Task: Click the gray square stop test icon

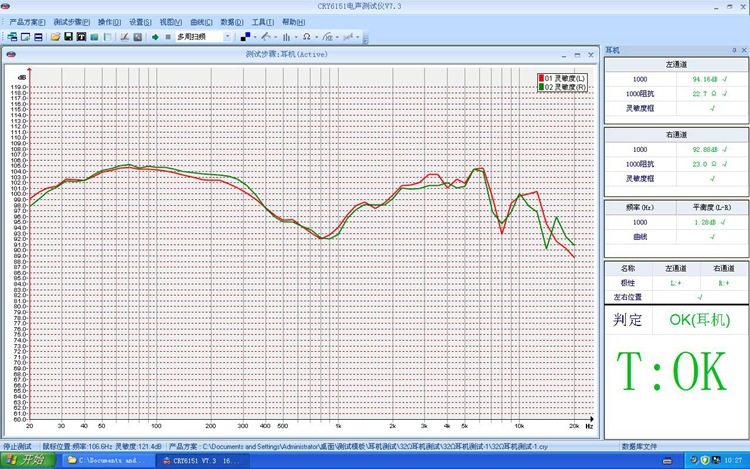Action: tap(168, 37)
